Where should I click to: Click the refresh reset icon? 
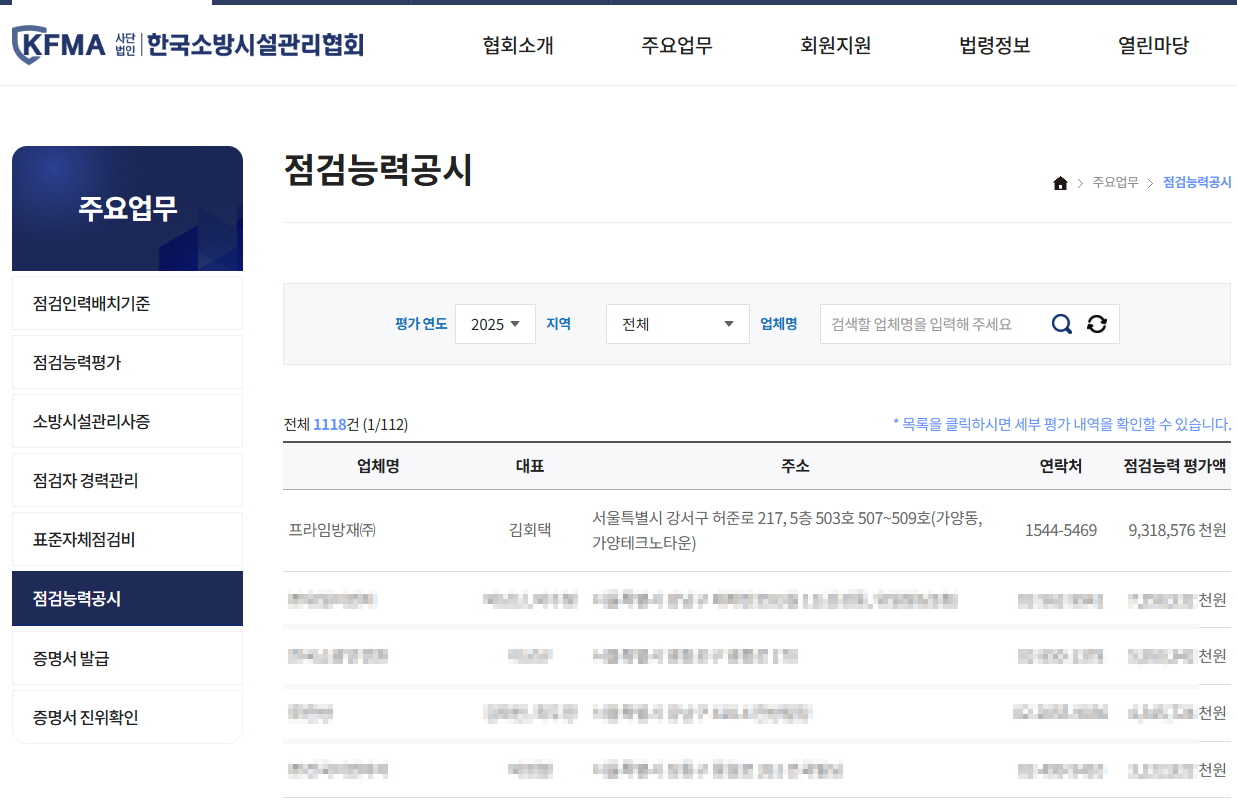point(1097,324)
